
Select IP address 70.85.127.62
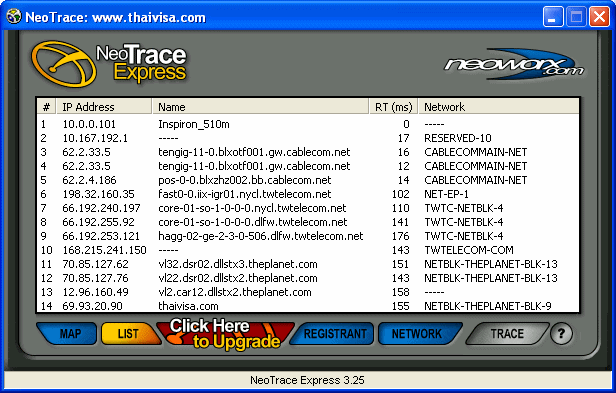pos(95,264)
